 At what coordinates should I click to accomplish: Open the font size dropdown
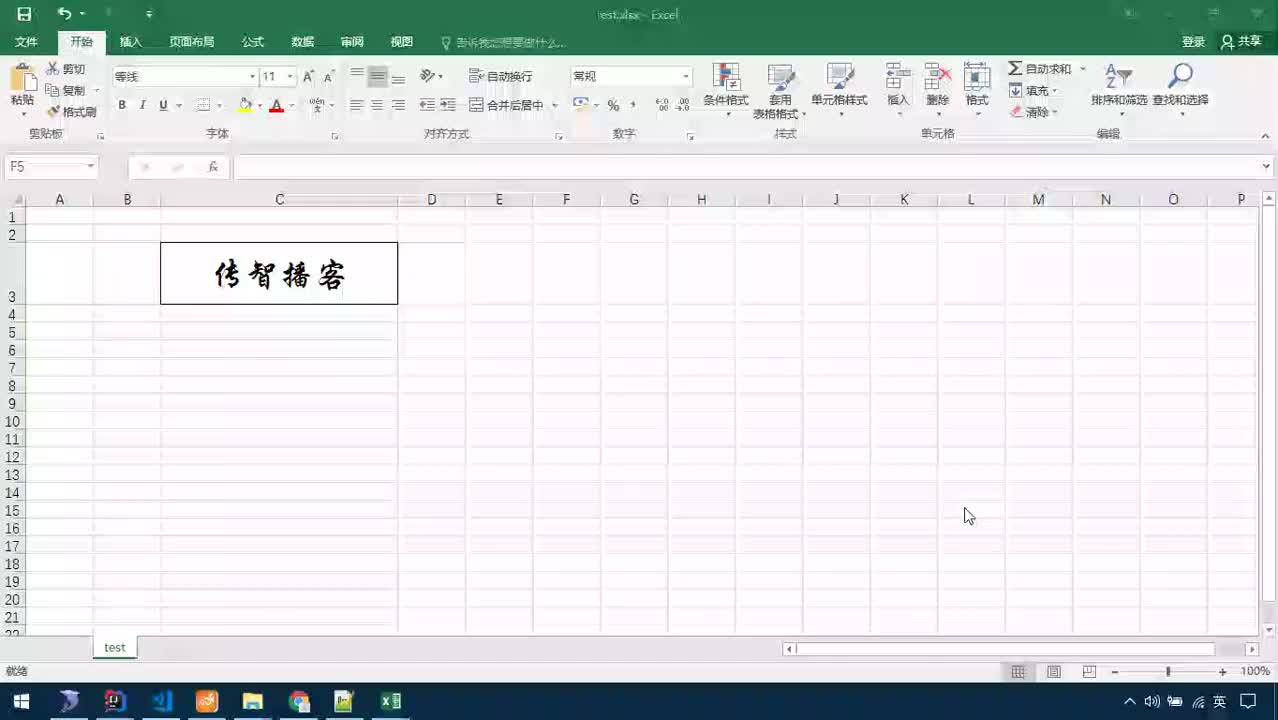pyautogui.click(x=290, y=77)
